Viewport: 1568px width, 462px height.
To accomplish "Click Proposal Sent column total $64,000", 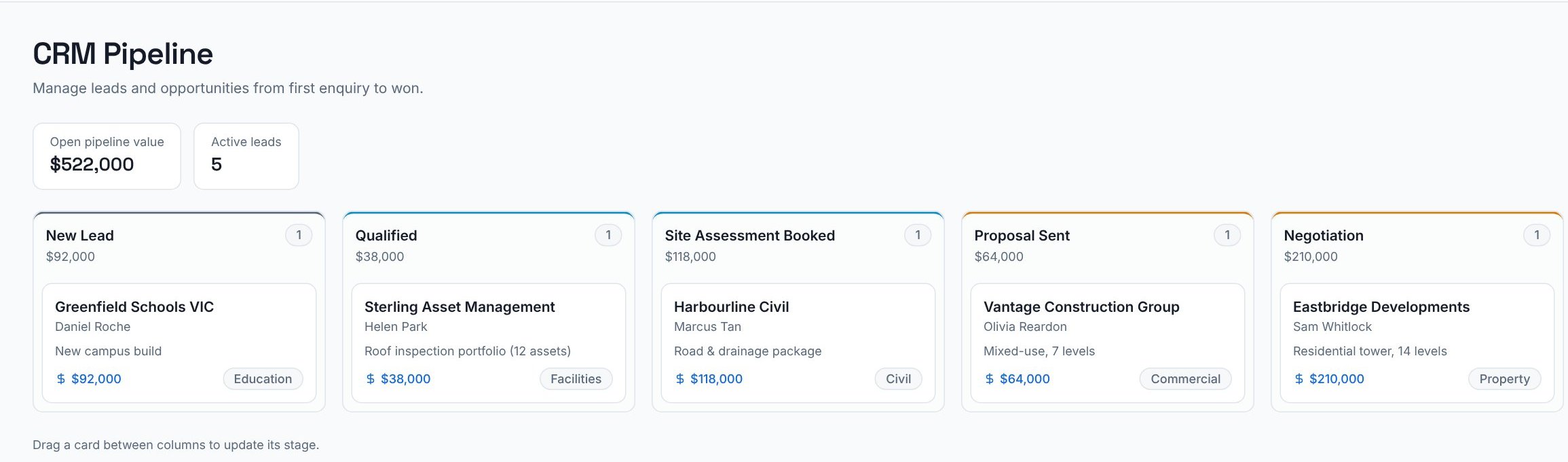I will tap(998, 257).
